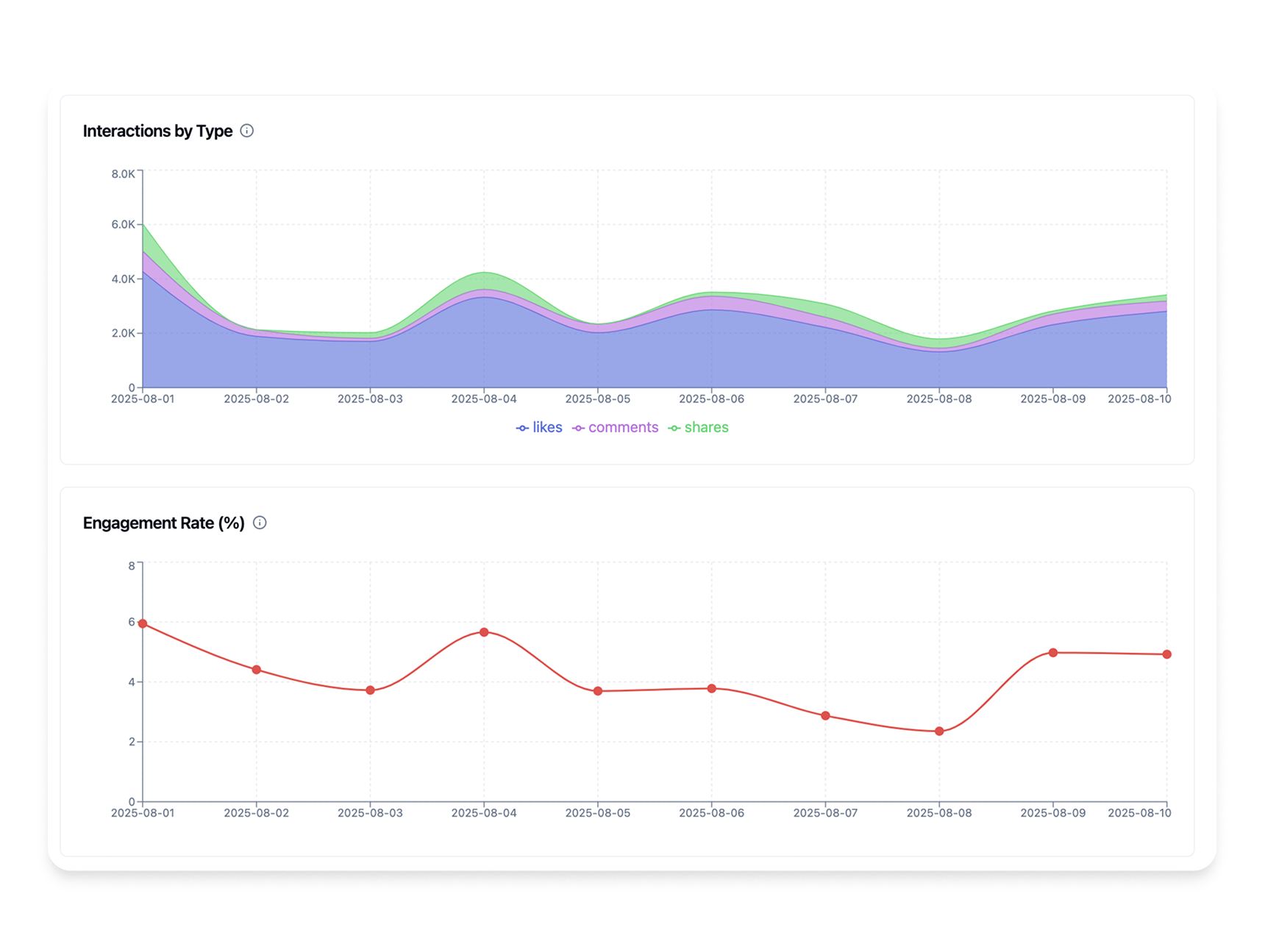Select the 2025-08-05 engagement rate marker
1265x952 pixels.
point(598,691)
